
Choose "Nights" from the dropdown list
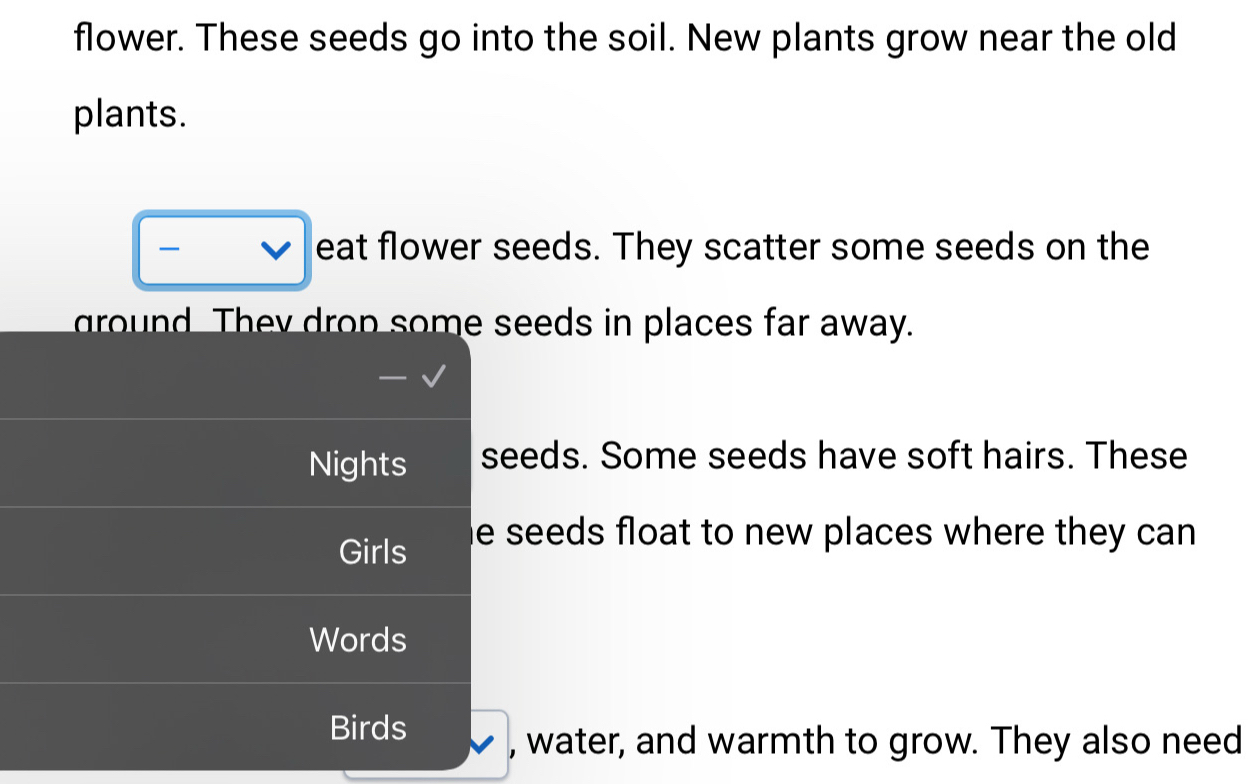[357, 464]
